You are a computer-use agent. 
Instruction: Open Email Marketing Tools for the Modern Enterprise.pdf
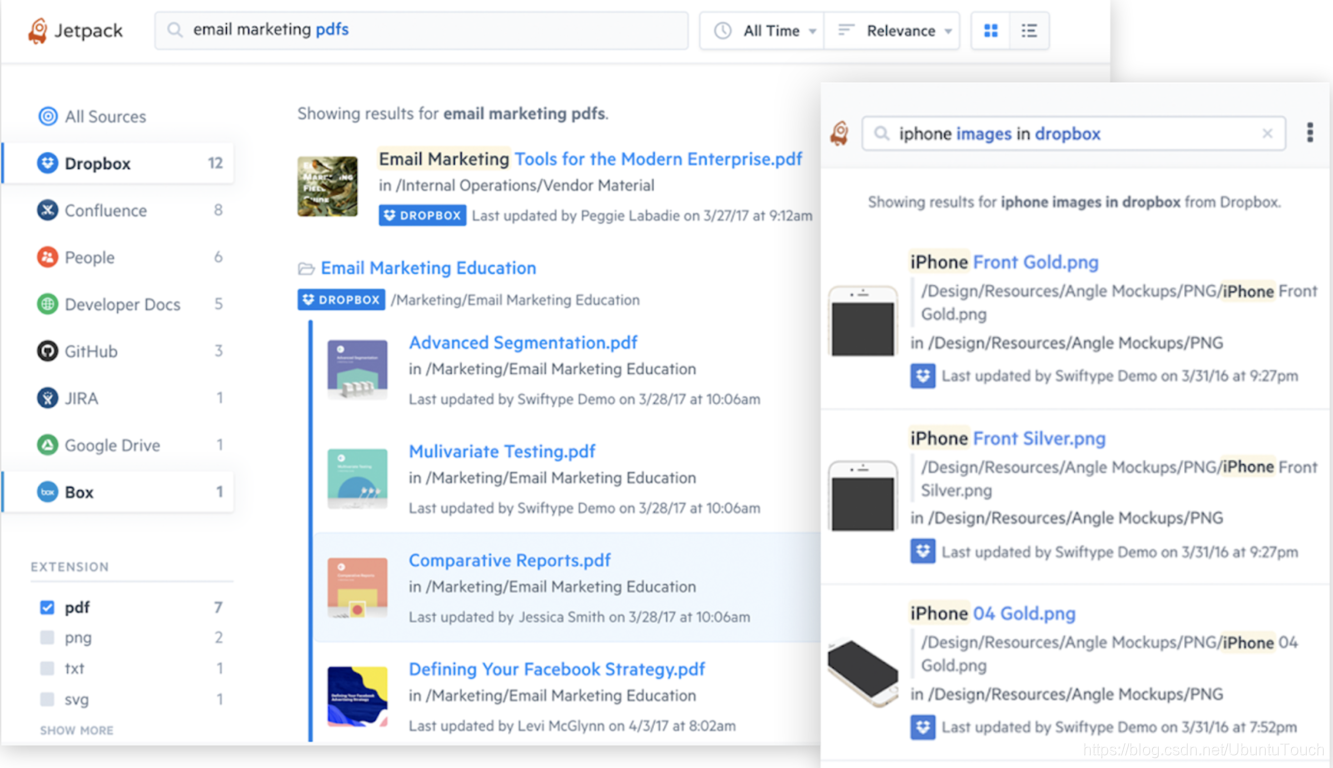(590, 158)
